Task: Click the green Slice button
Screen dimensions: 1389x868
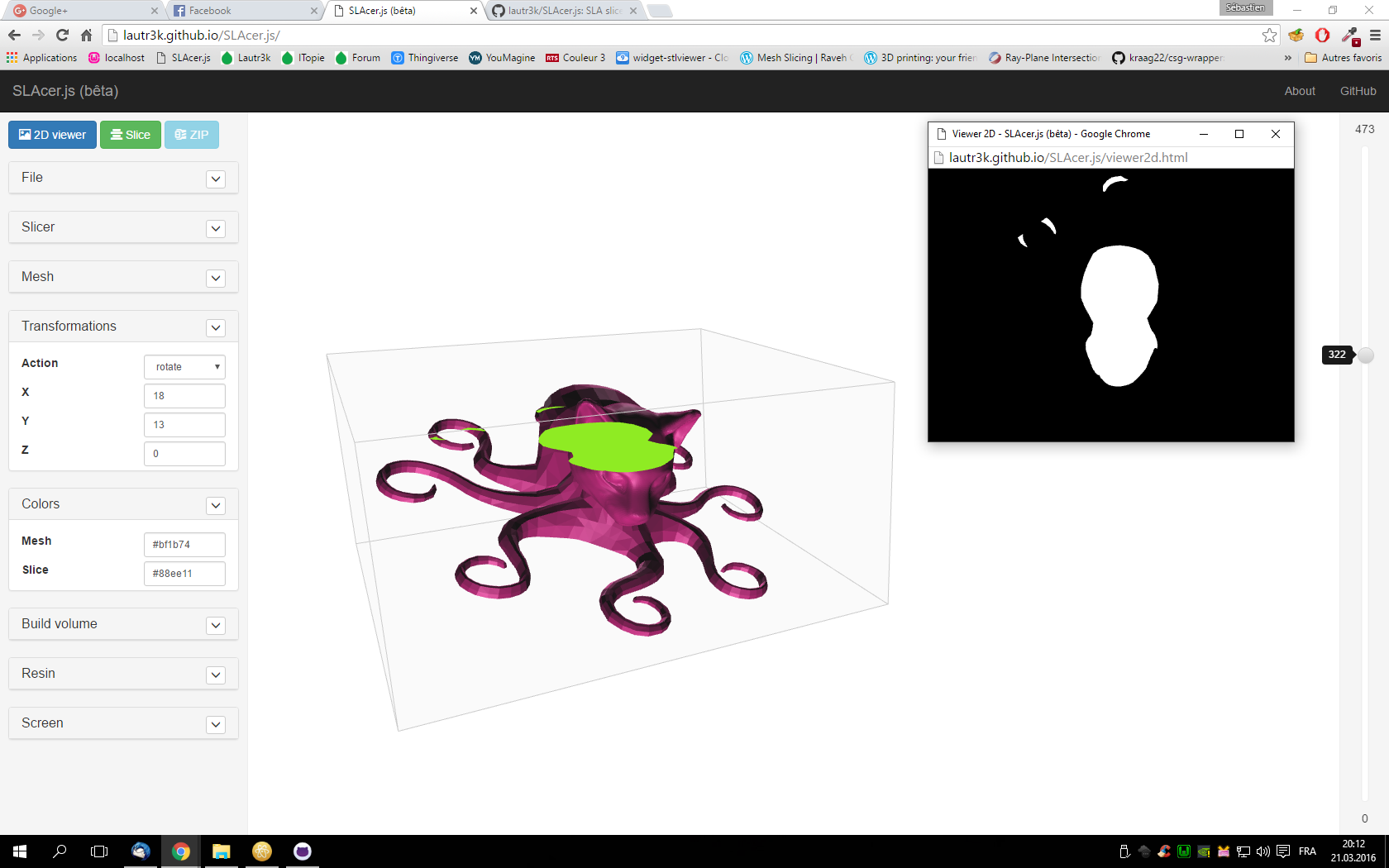Action: (131, 135)
